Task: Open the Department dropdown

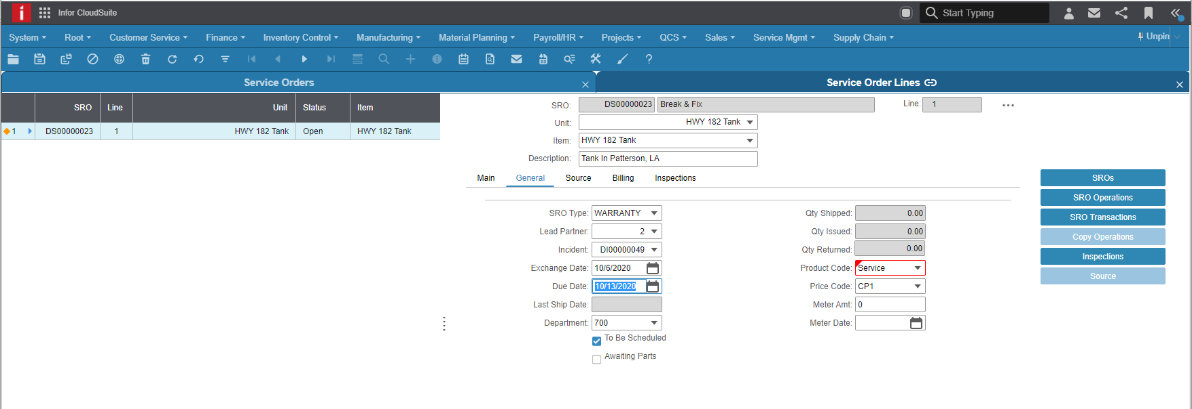Action: pyautogui.click(x=655, y=323)
